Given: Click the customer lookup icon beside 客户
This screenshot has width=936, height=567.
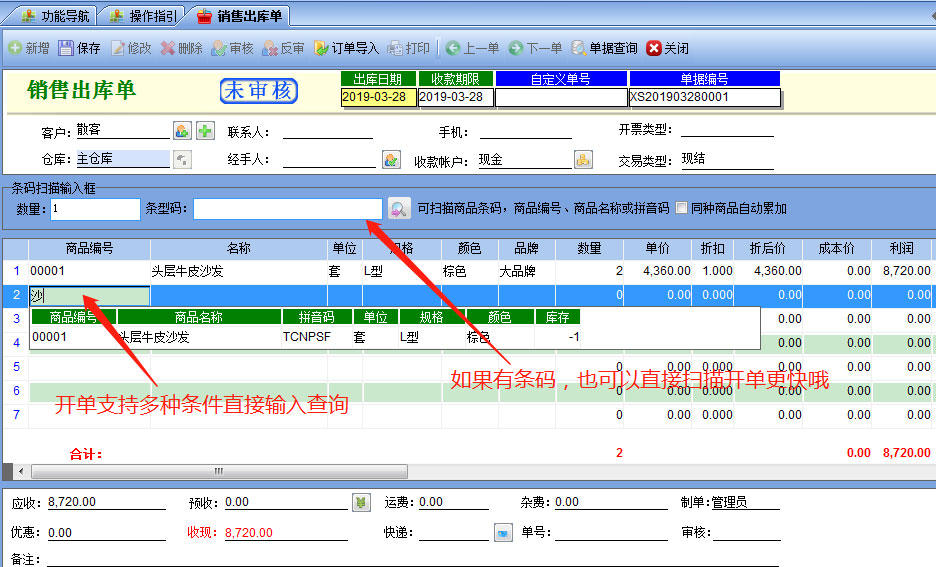Looking at the screenshot, I should pos(182,131).
